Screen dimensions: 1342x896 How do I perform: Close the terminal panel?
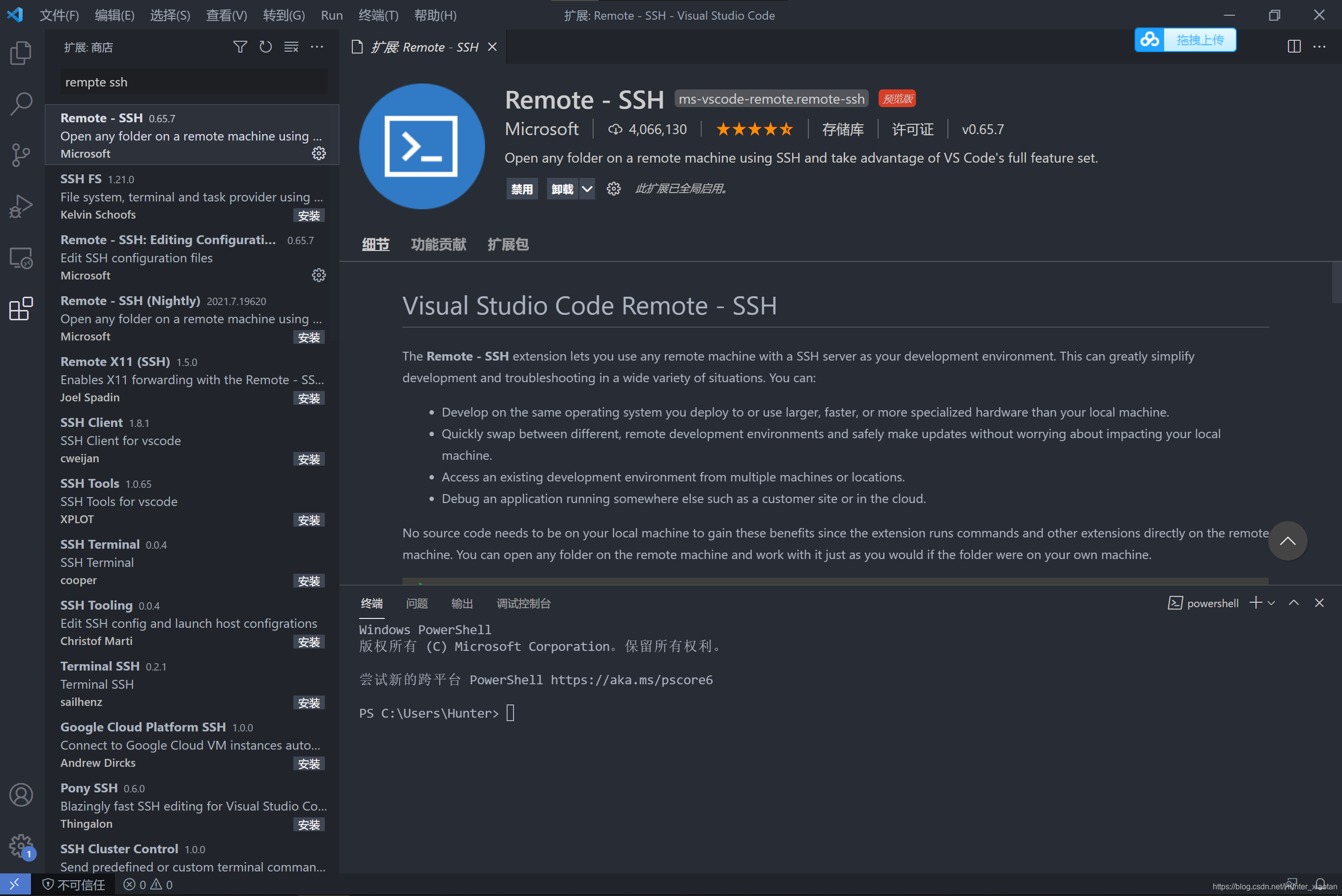coord(1319,603)
